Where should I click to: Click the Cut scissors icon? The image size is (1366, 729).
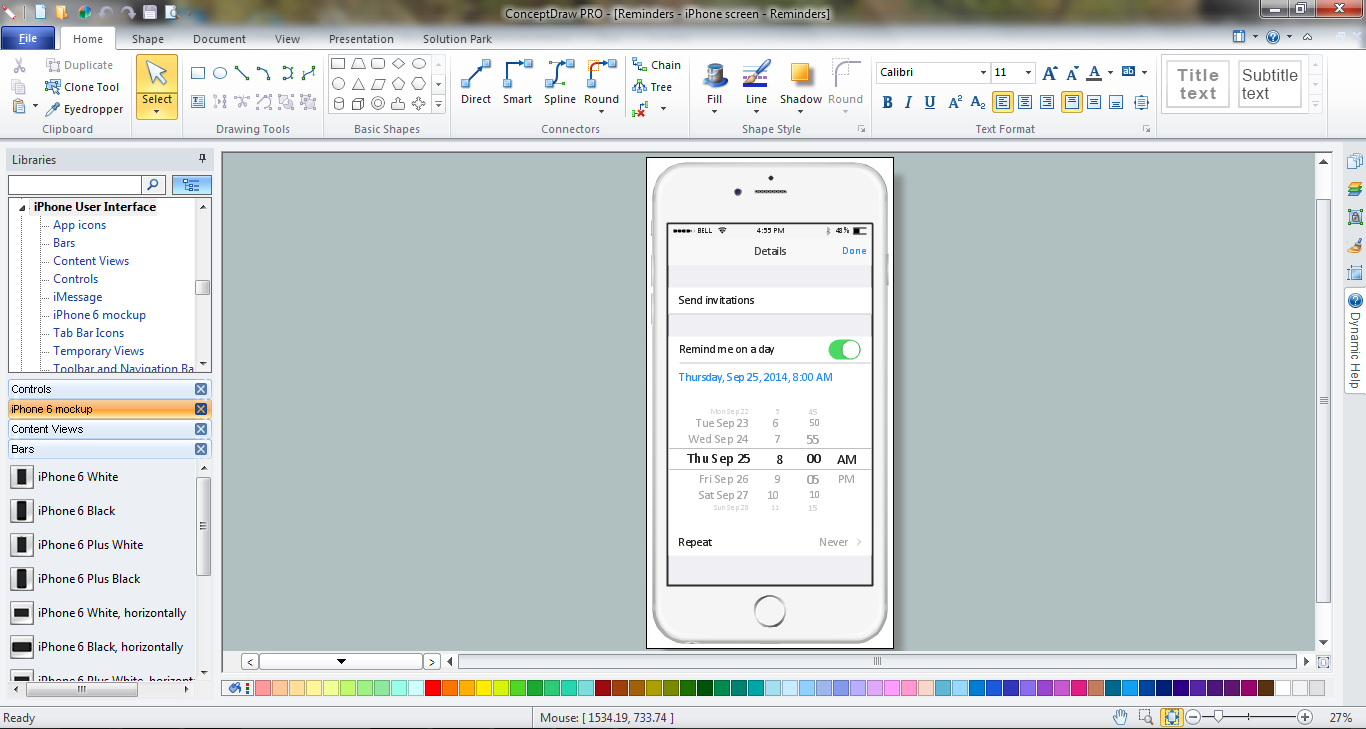click(19, 66)
